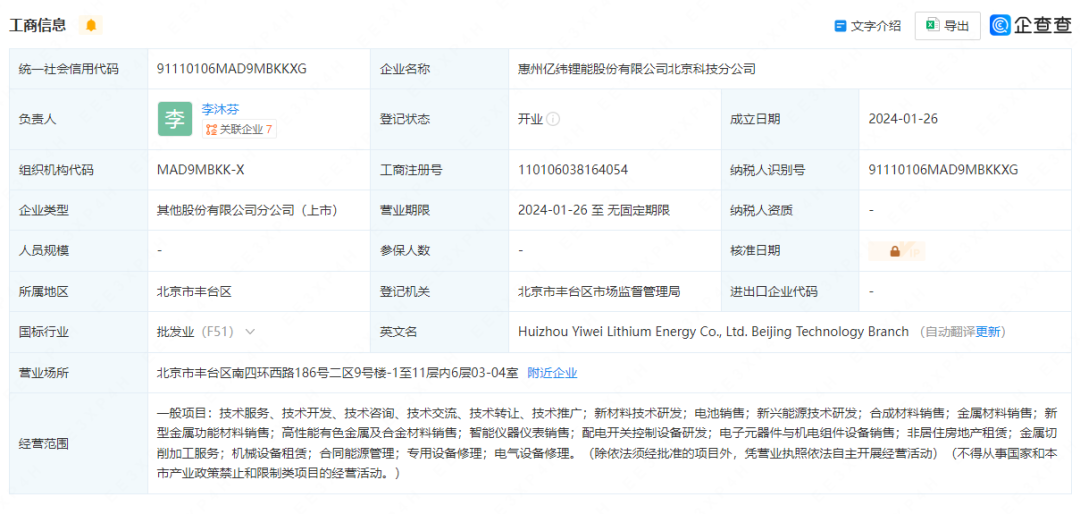This screenshot has width=1080, height=514.
Task: Expand the 批发业 (F51) industry dropdown
Action: pos(250,332)
